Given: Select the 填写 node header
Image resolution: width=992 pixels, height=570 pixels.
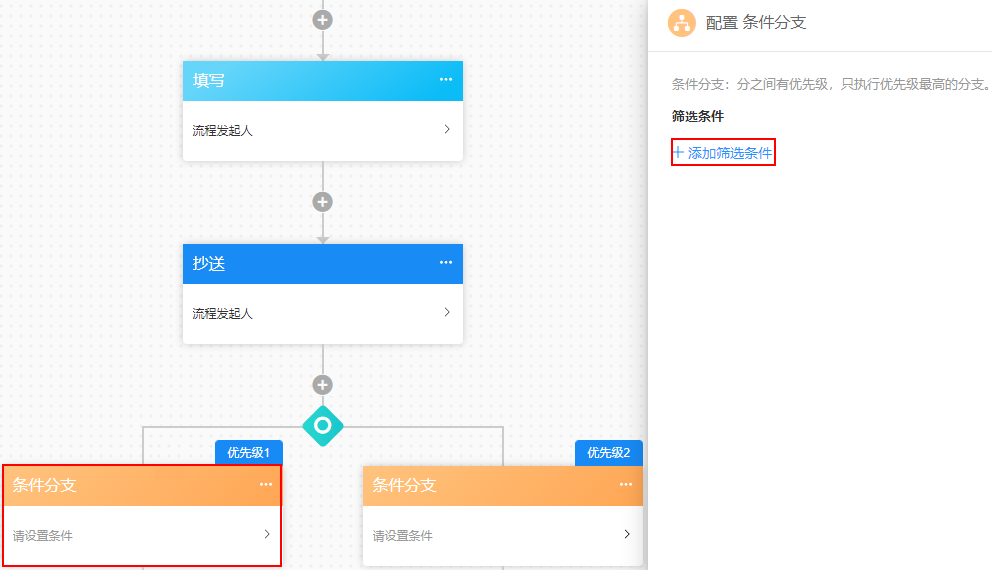Looking at the screenshot, I should coord(323,81).
